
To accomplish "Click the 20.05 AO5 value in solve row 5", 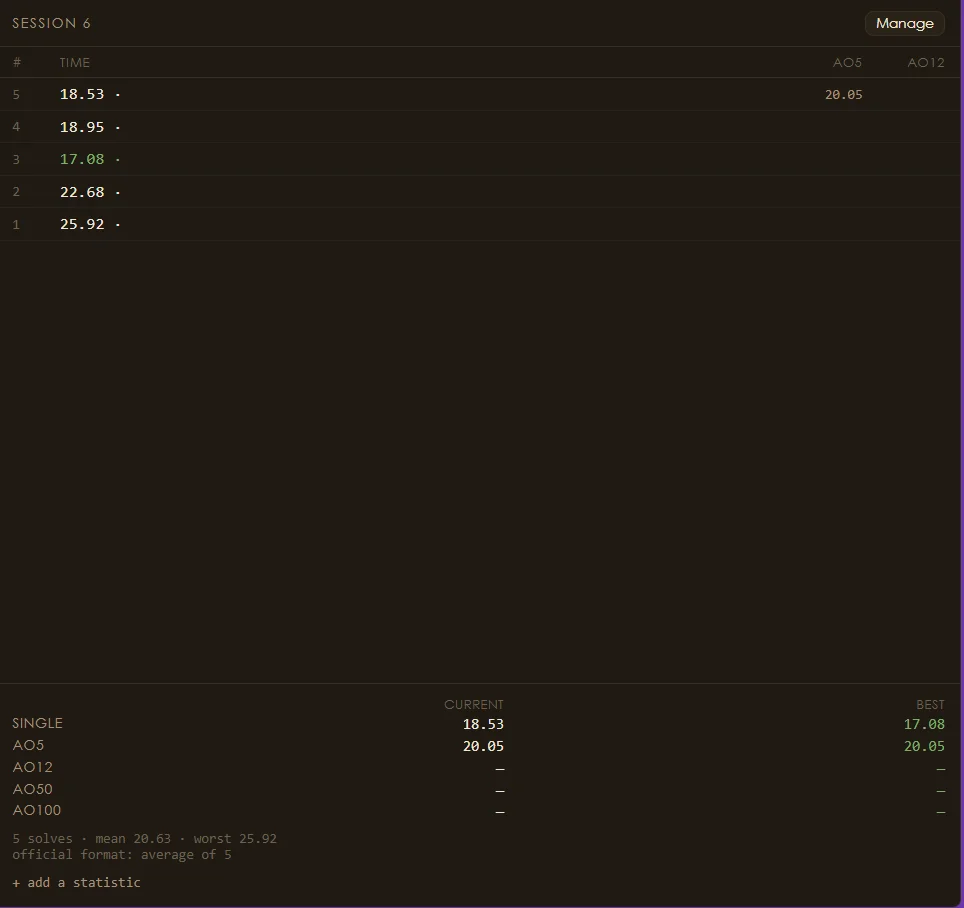I will [x=844, y=95].
